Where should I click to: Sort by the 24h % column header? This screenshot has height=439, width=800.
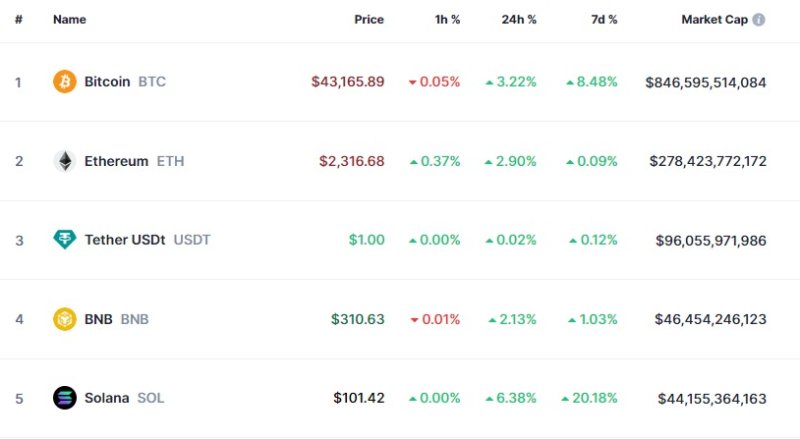tap(519, 20)
